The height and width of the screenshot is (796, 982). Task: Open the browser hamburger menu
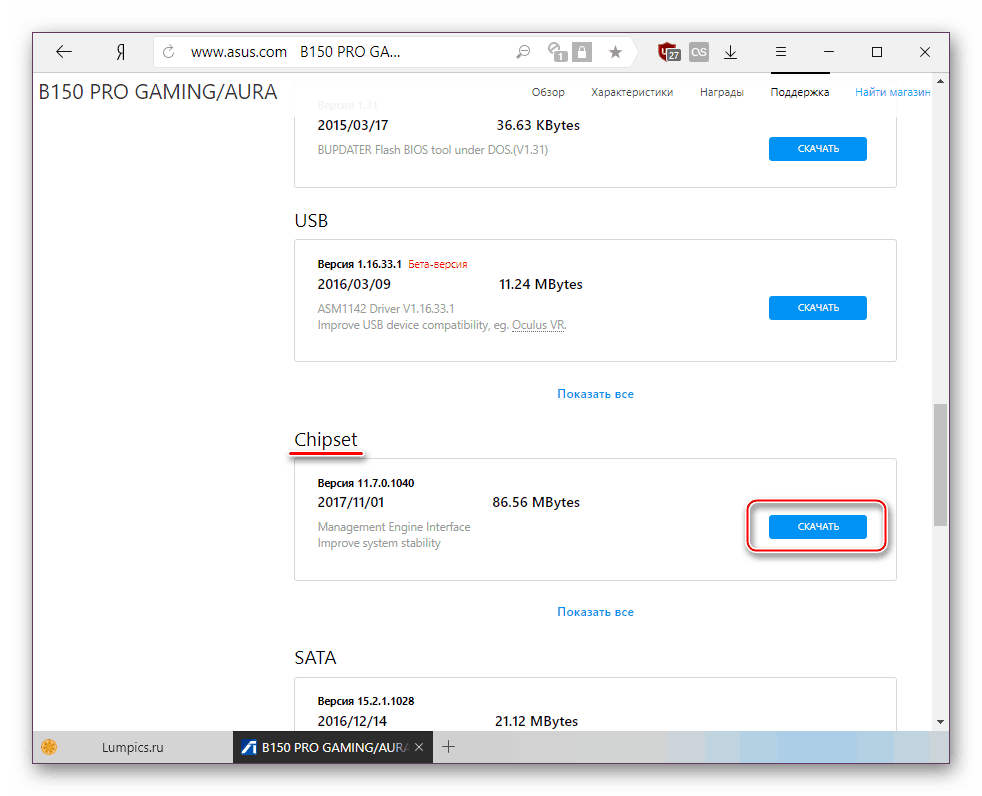[x=781, y=52]
